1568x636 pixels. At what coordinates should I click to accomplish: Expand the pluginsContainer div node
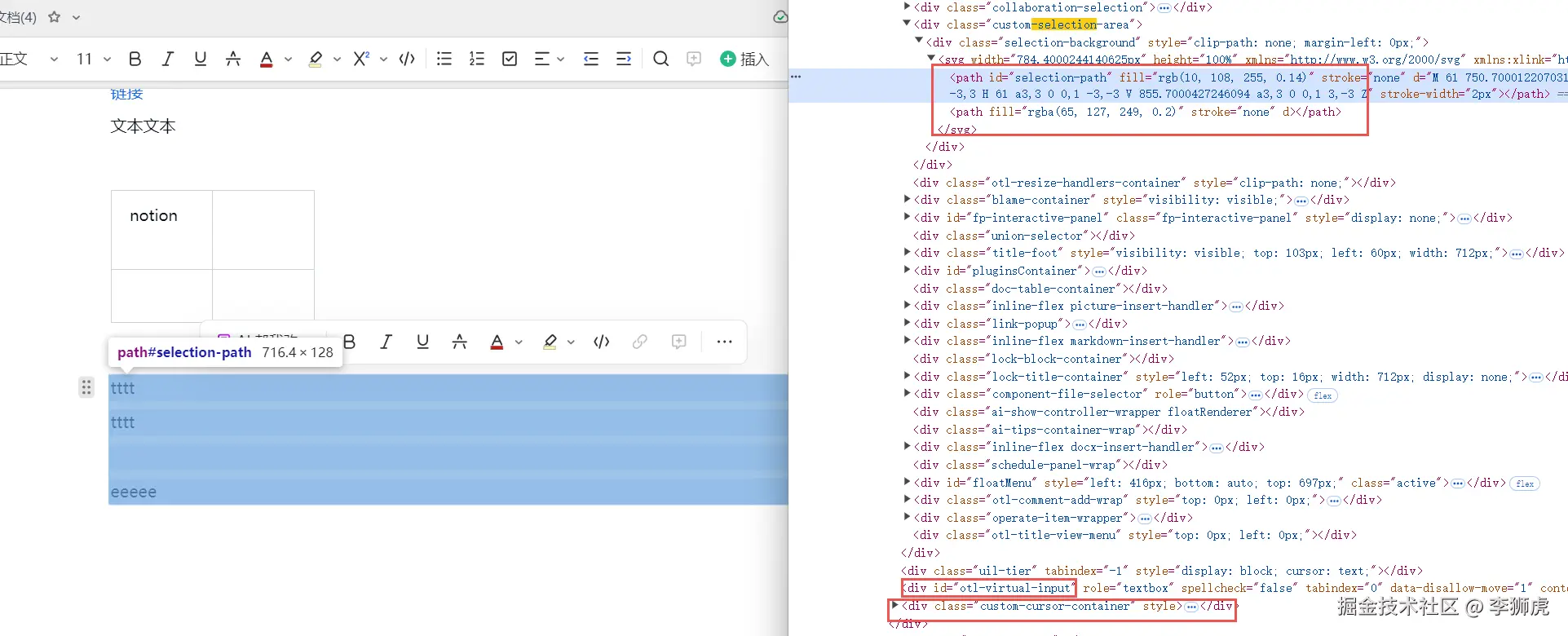click(907, 270)
